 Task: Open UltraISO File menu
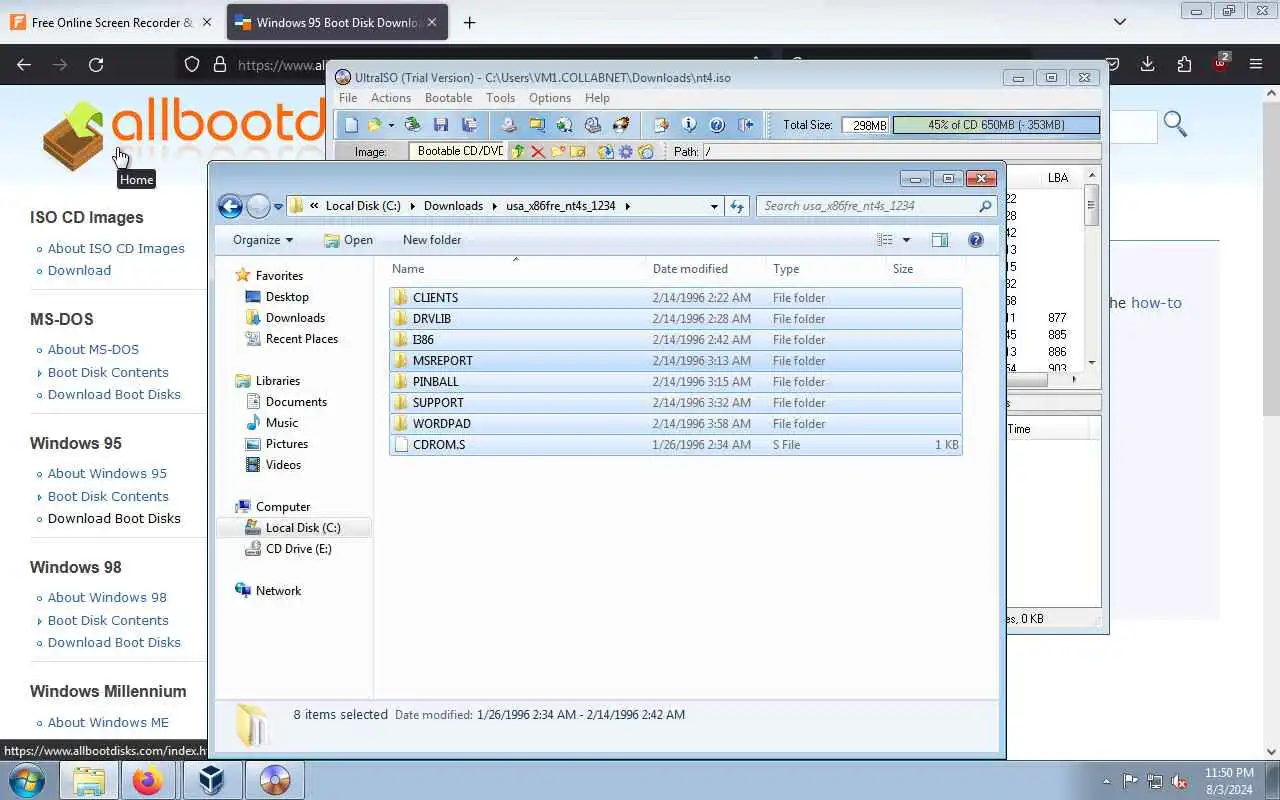coord(348,98)
